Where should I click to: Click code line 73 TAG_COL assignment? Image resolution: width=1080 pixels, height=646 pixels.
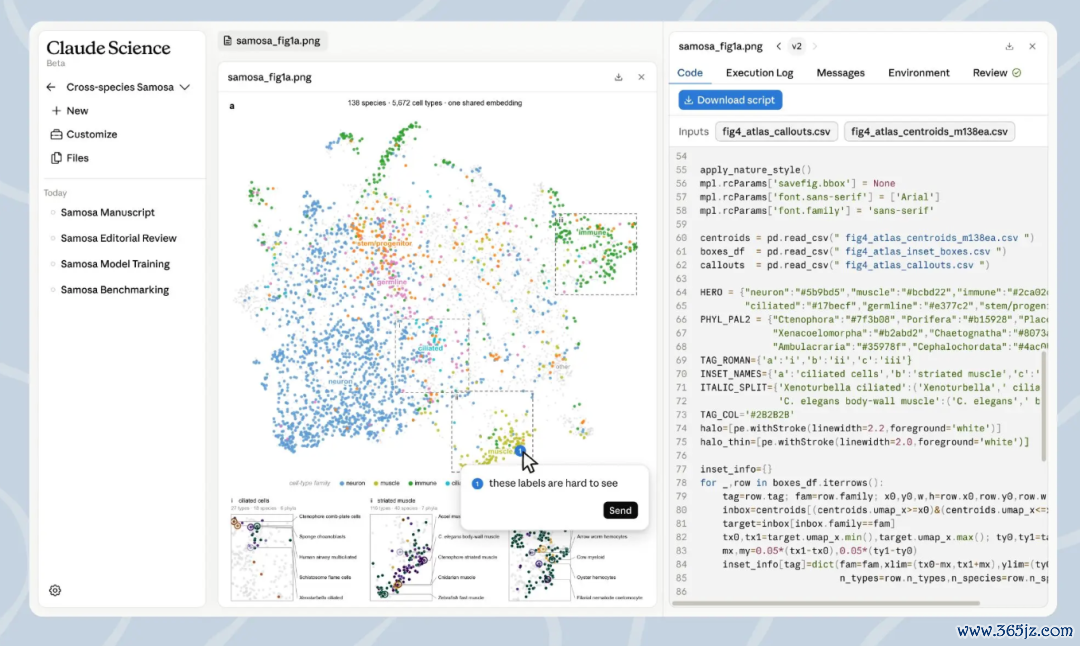click(747, 415)
